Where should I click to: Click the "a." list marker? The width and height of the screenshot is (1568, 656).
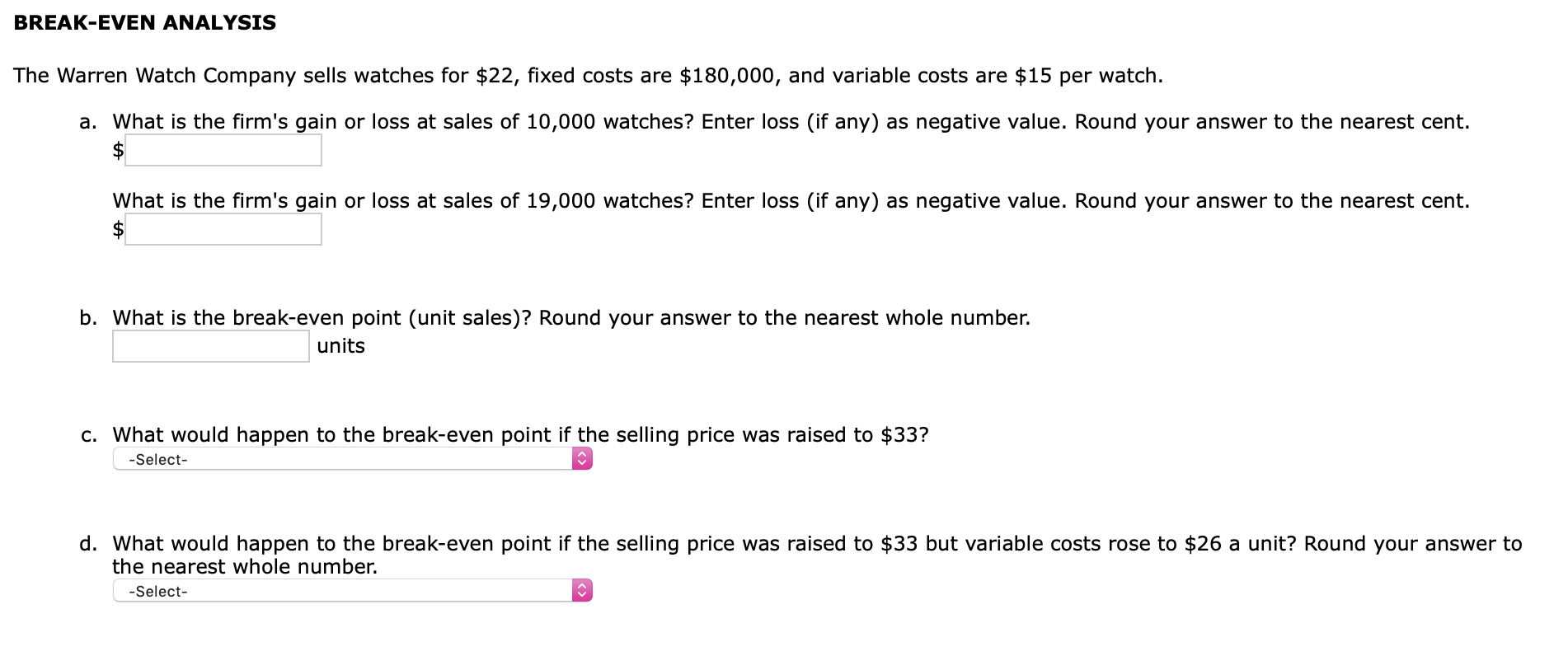(88, 122)
